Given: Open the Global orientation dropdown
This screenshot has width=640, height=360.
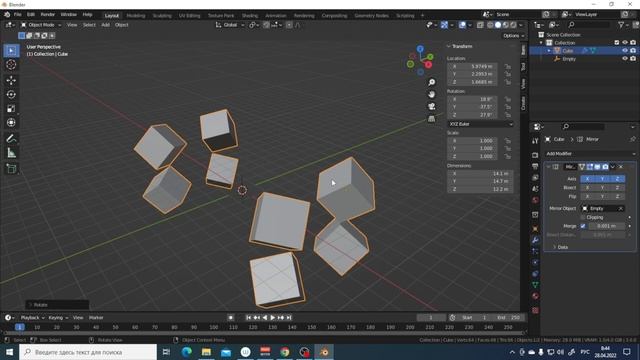Looking at the screenshot, I should pyautogui.click(x=230, y=25).
